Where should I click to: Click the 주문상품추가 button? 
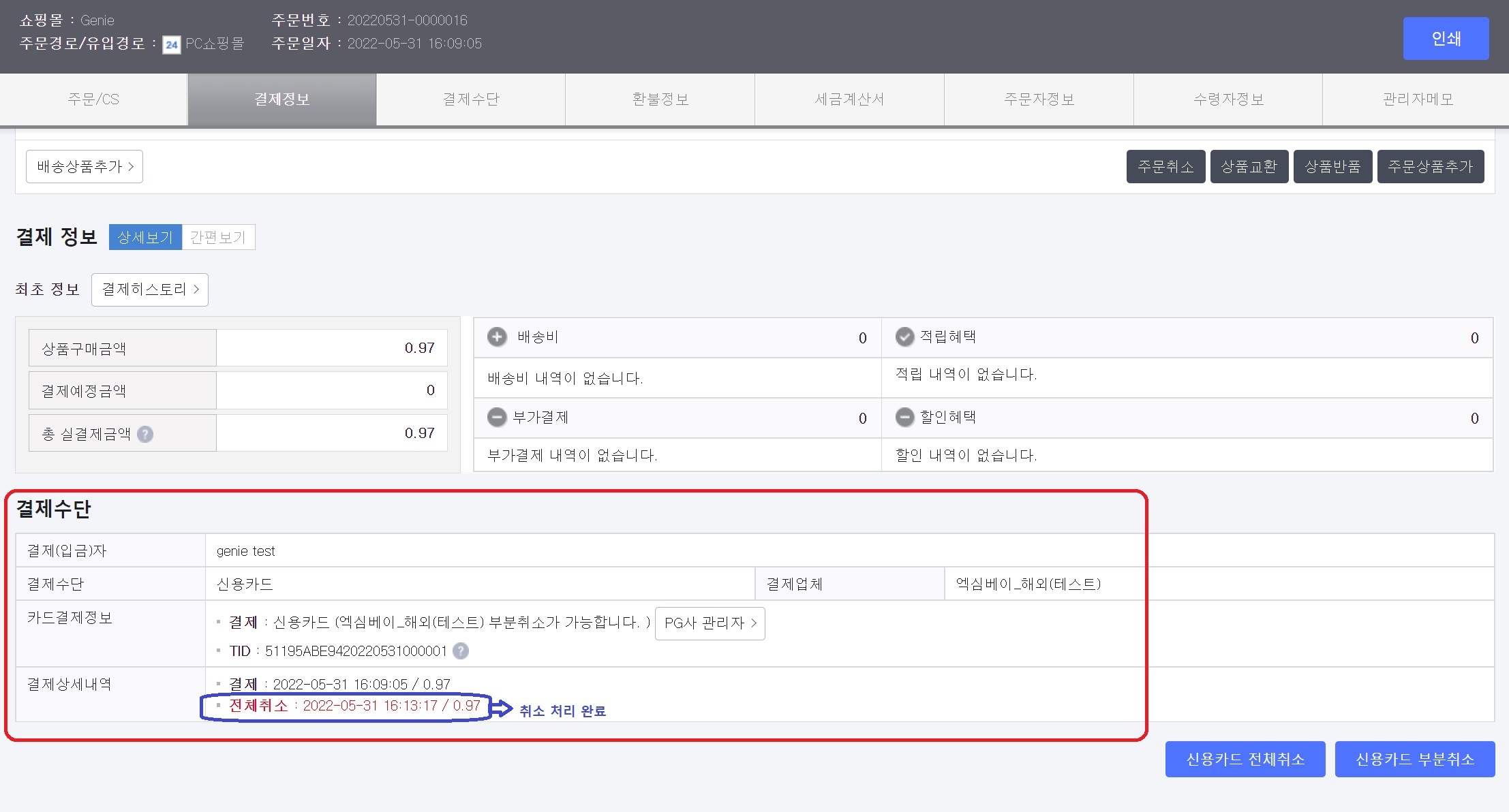tap(1431, 167)
